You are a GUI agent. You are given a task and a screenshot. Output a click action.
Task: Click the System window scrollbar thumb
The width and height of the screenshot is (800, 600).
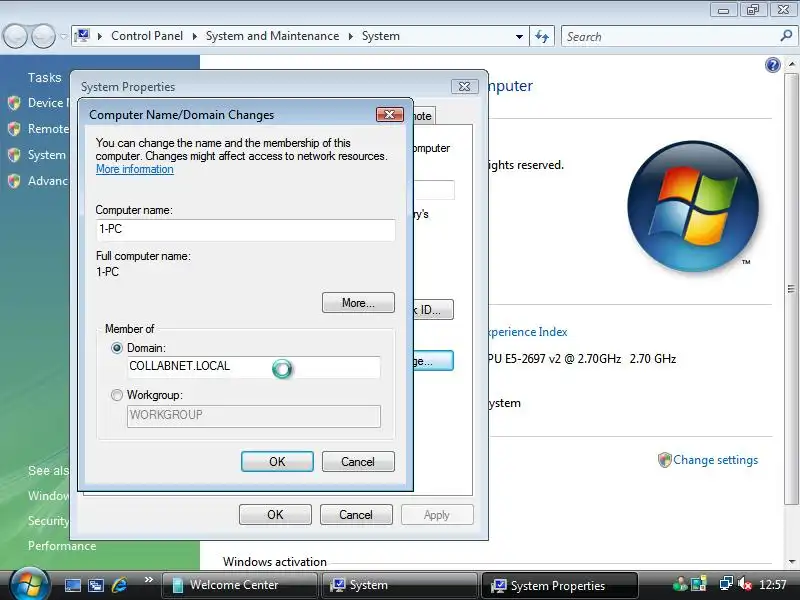tap(791, 288)
